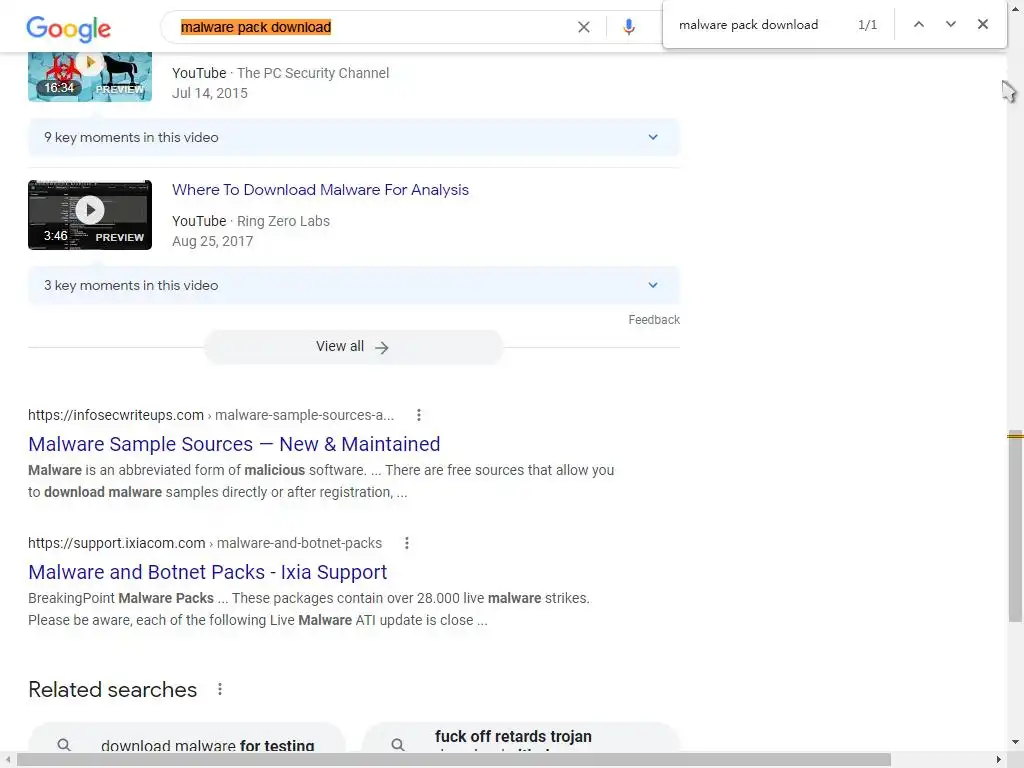Click the vertical scrollbar thumb
The width and height of the screenshot is (1024, 768).
[x=1015, y=526]
